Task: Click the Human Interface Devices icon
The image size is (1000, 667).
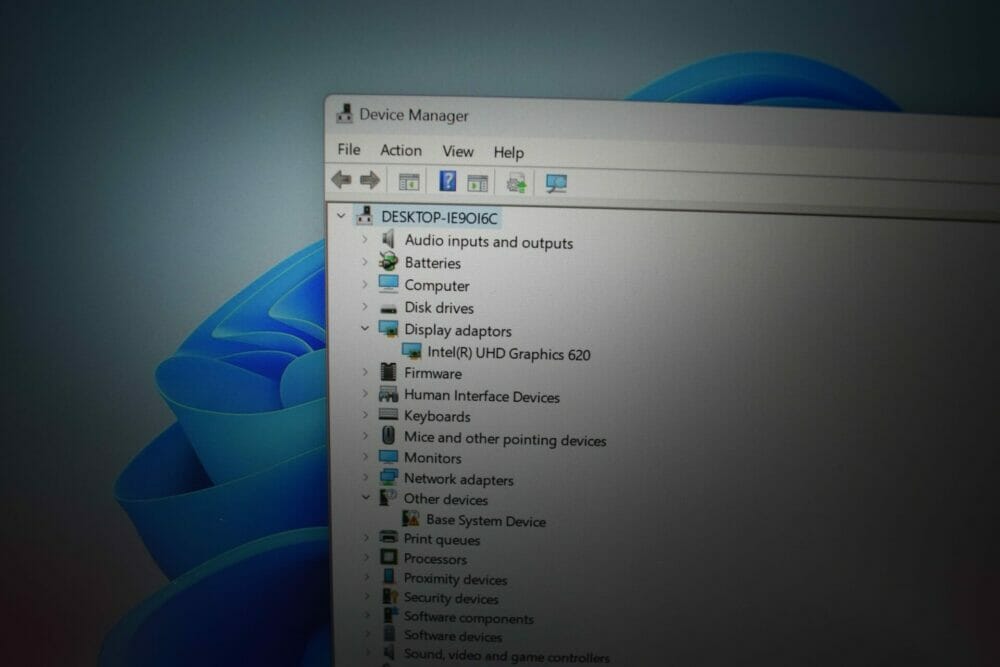Action: [x=388, y=394]
